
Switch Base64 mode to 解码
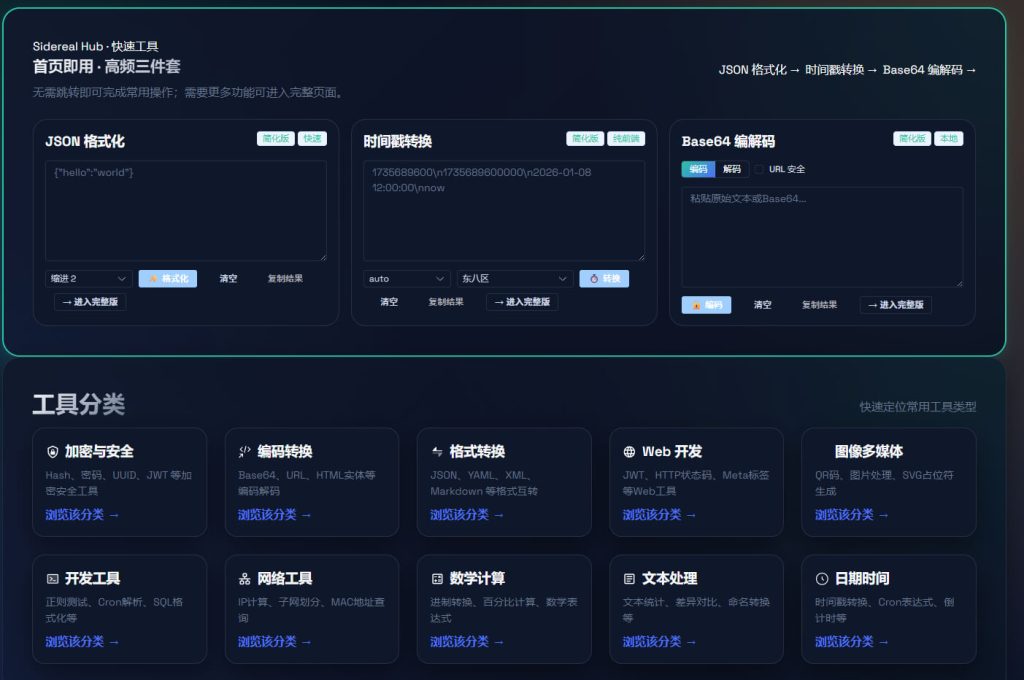point(732,170)
